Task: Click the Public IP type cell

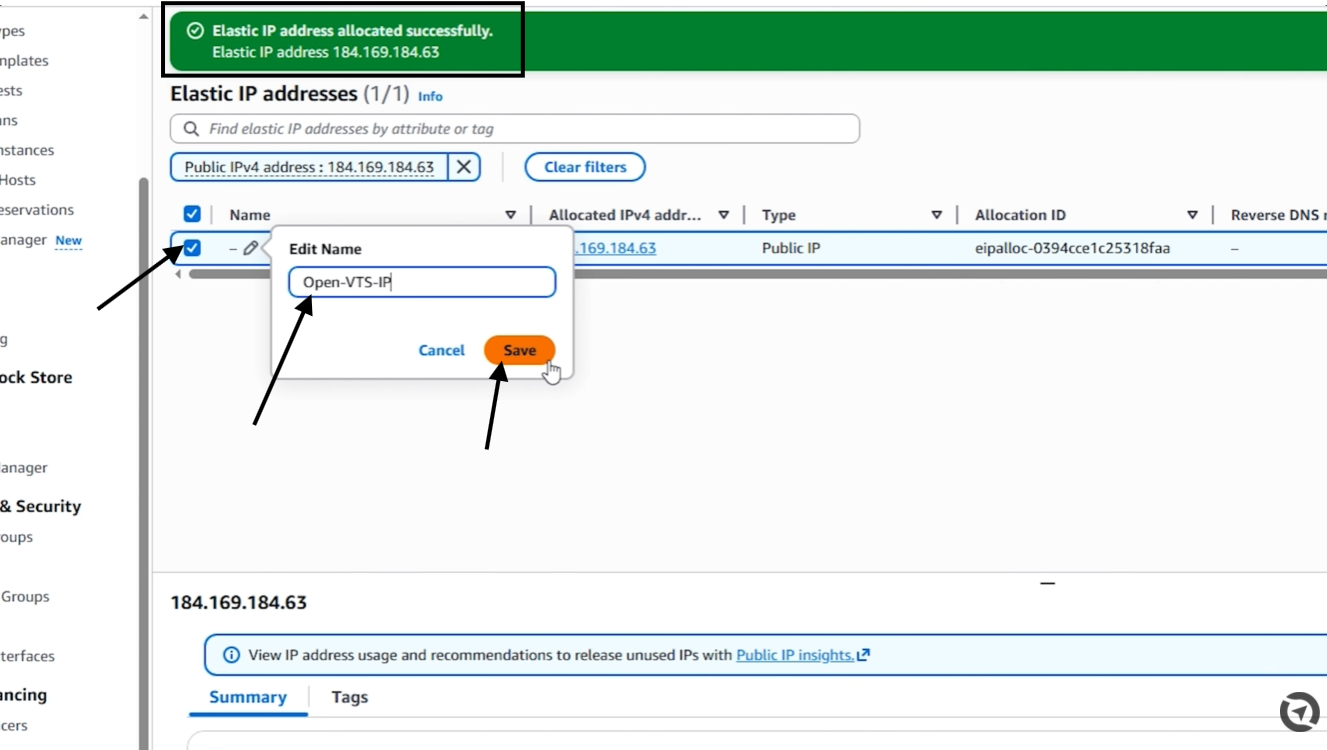Action: pyautogui.click(x=790, y=248)
